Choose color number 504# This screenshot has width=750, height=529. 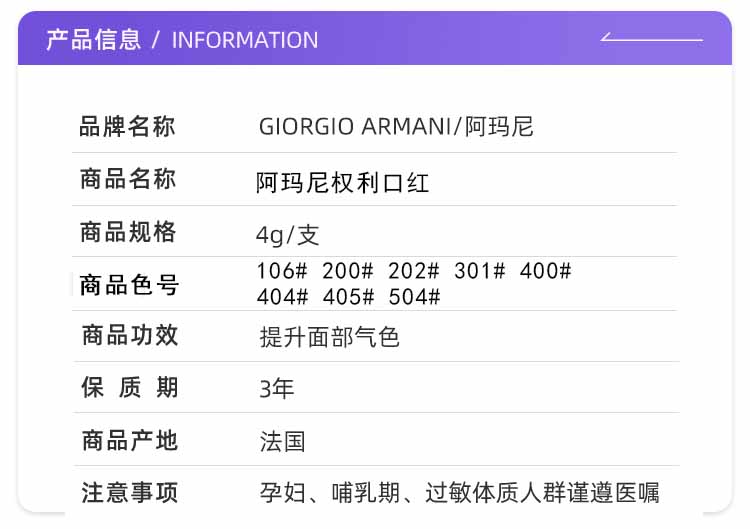pos(414,297)
